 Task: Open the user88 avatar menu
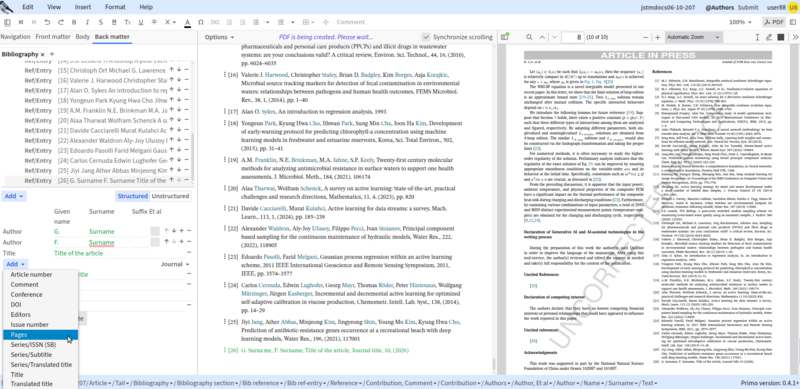click(792, 7)
